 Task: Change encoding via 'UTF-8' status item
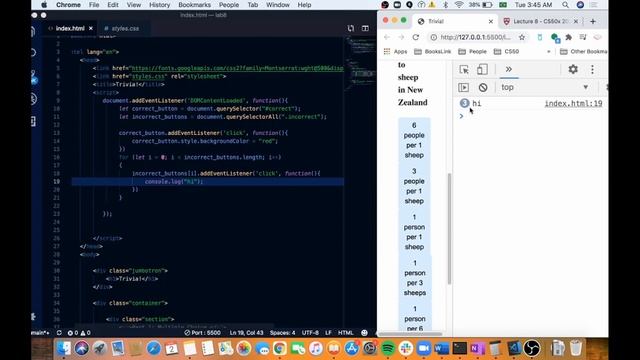310,333
